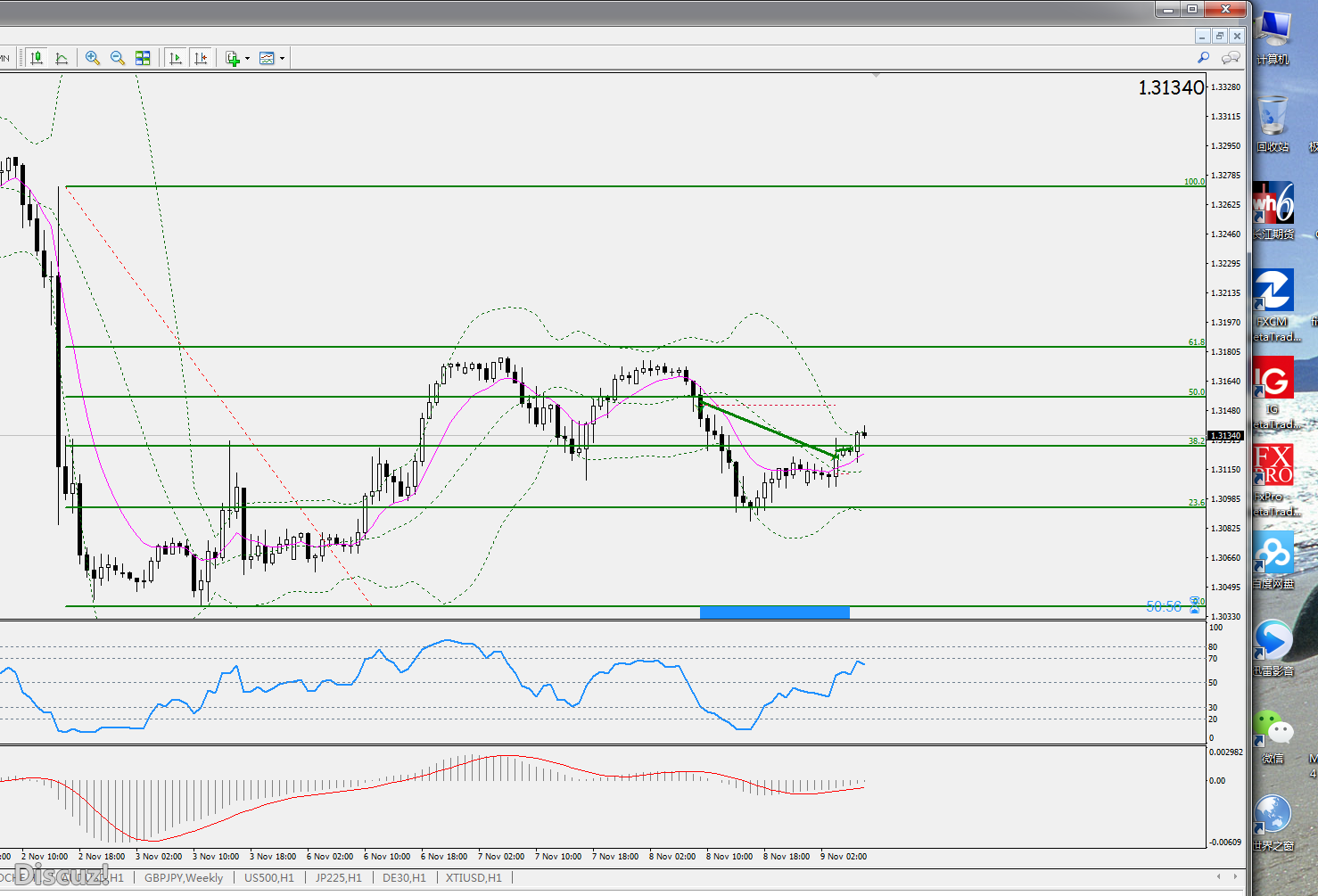This screenshot has height=896, width=1318.
Task: Select the thick green trendline on chart
Action: 768,430
